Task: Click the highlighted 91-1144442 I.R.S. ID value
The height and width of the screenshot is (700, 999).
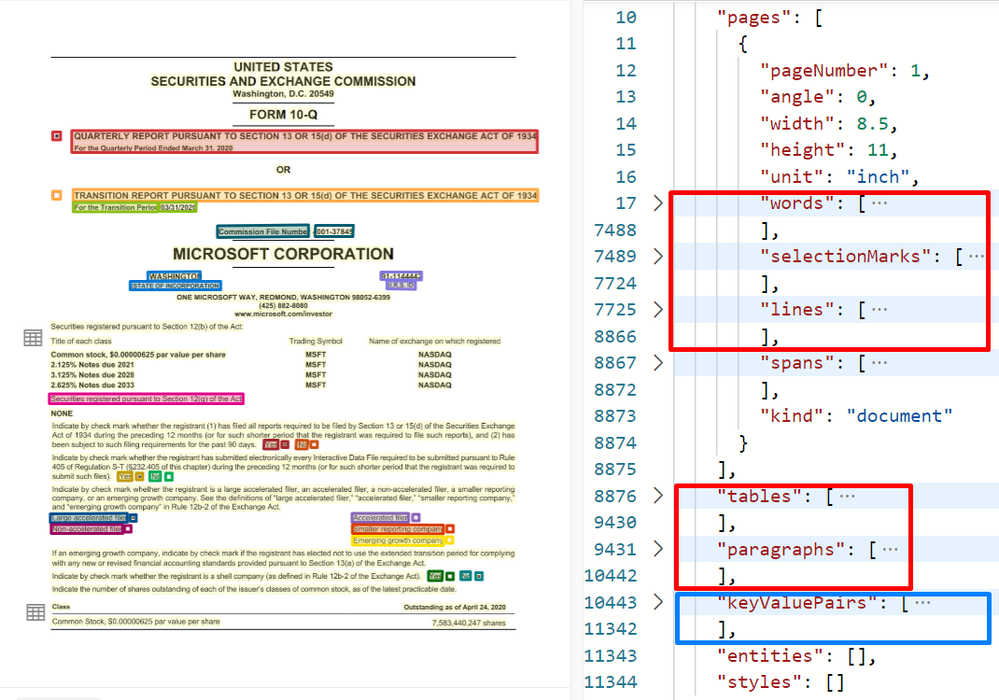Action: pos(401,276)
